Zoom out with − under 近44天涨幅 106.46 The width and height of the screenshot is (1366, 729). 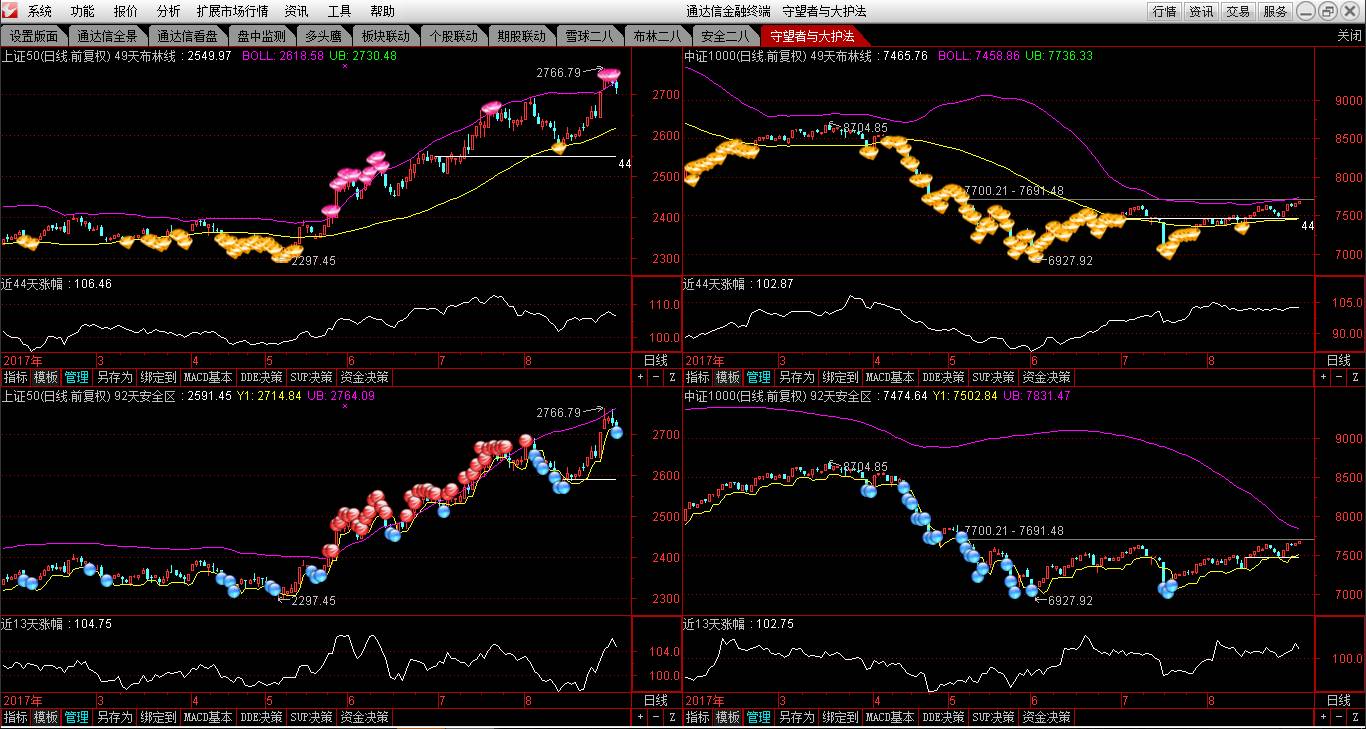[656, 377]
